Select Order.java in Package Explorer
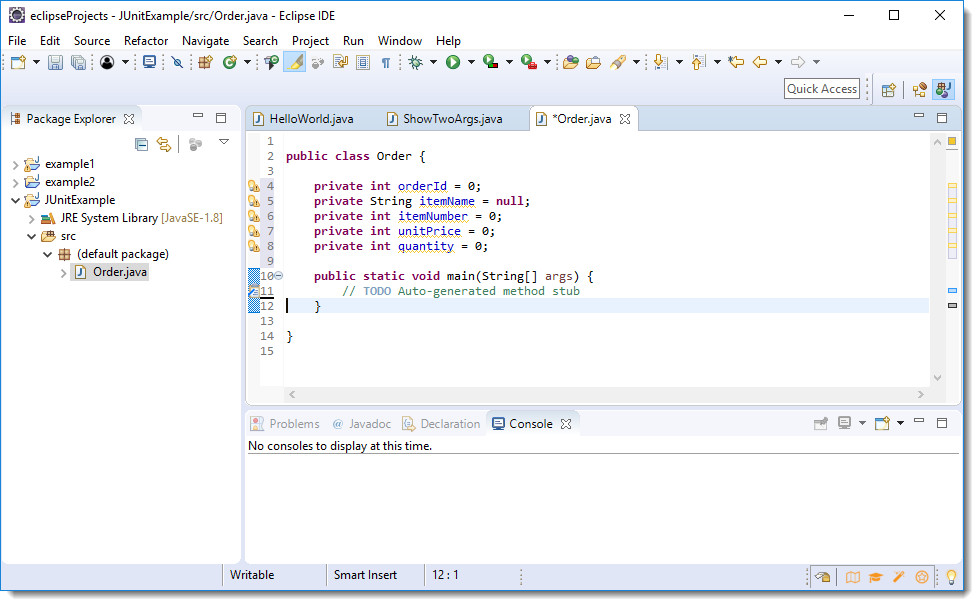 coord(120,272)
